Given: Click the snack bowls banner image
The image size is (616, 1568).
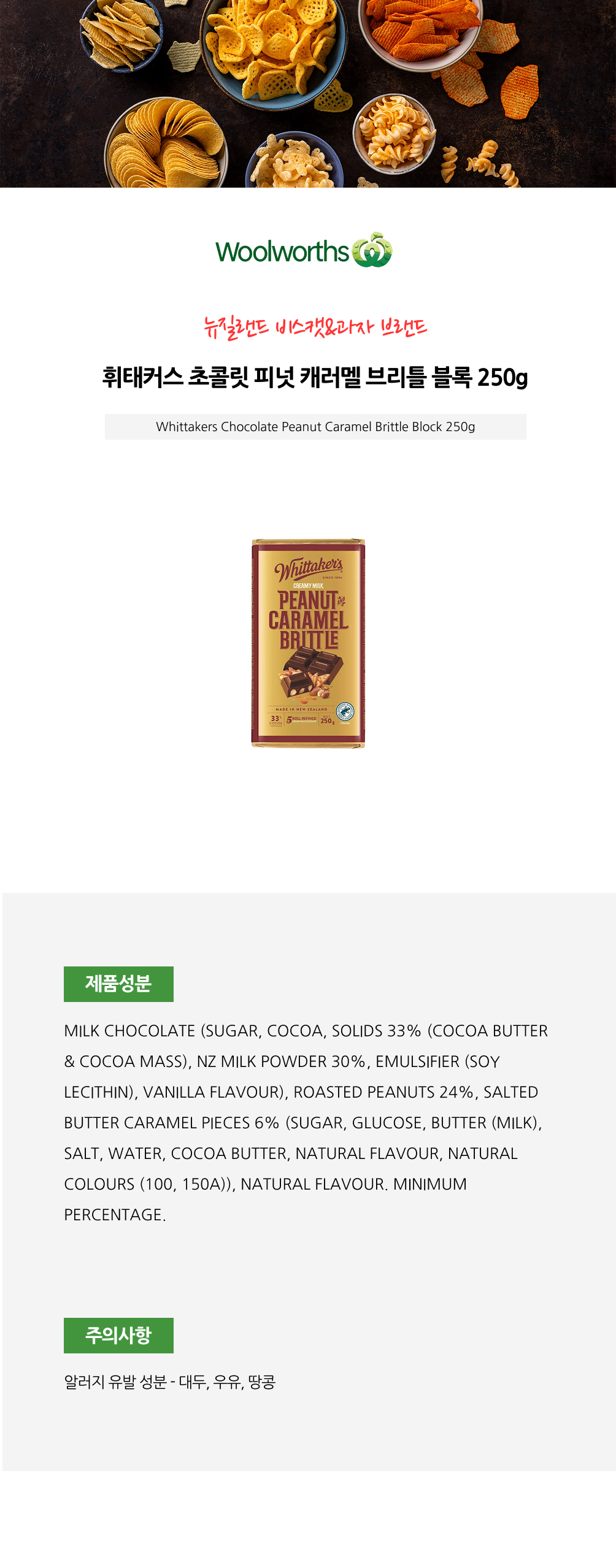Looking at the screenshot, I should tap(308, 94).
